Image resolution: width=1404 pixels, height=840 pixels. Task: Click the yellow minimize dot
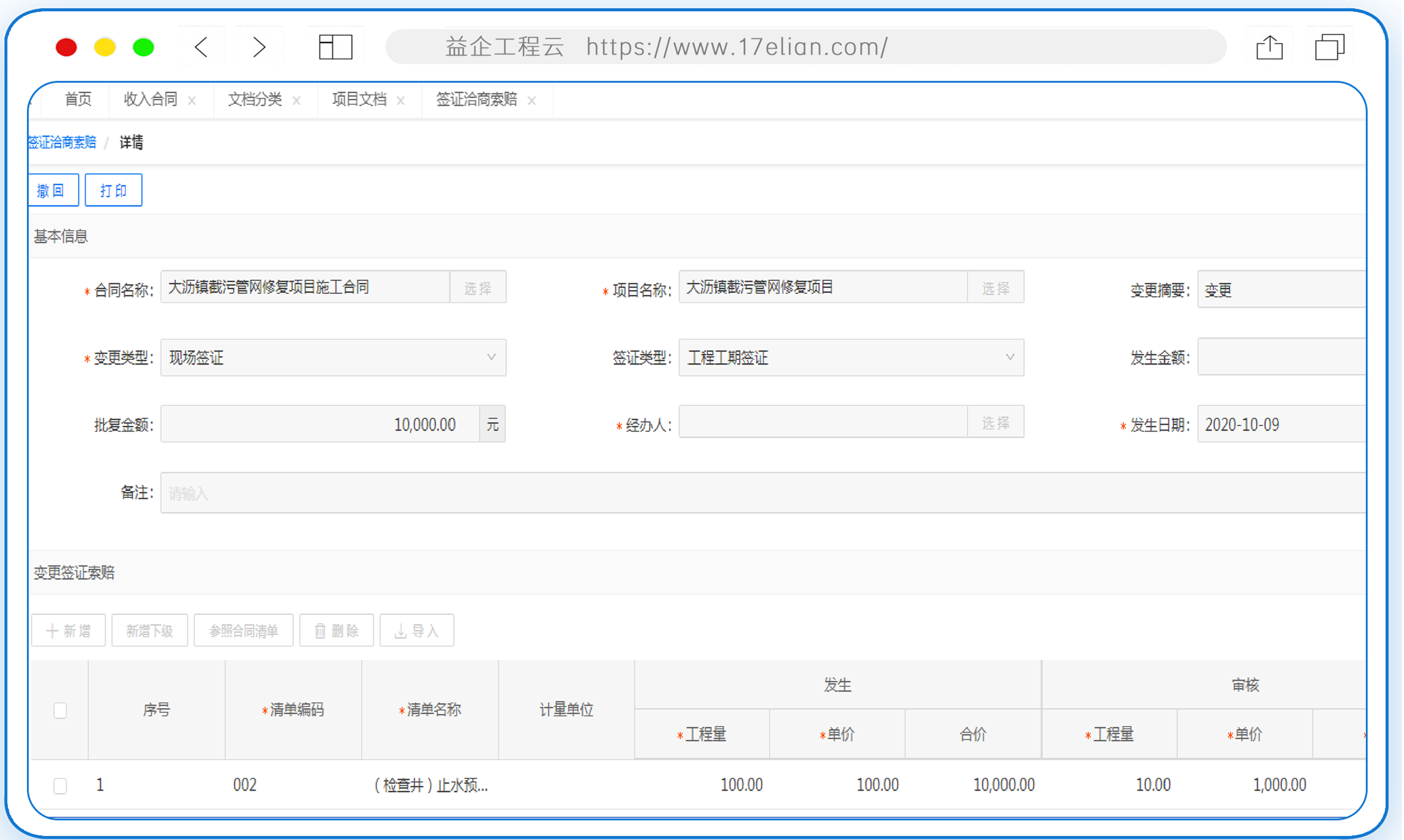(105, 47)
